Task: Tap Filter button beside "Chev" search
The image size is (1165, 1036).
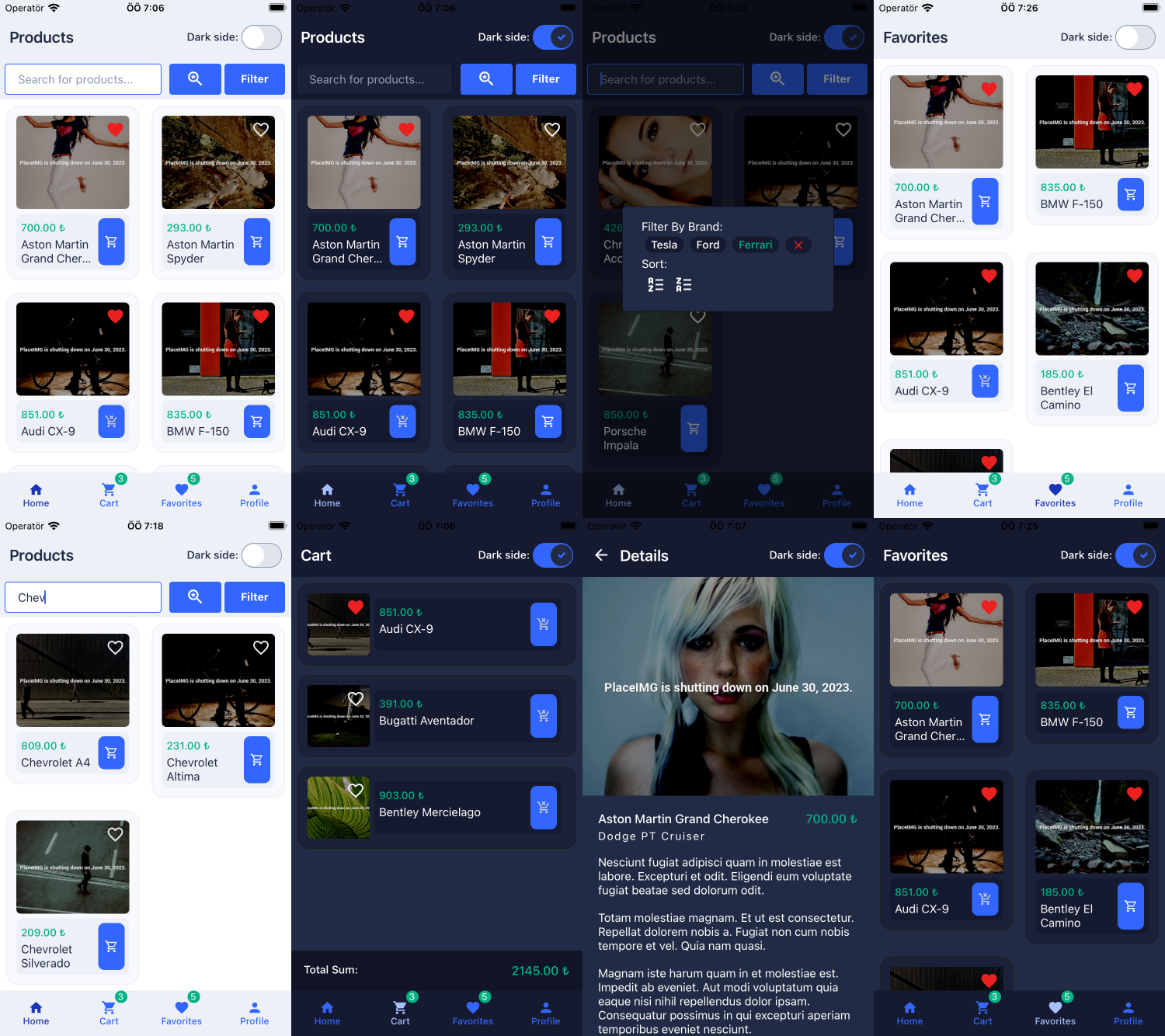Action: click(255, 596)
